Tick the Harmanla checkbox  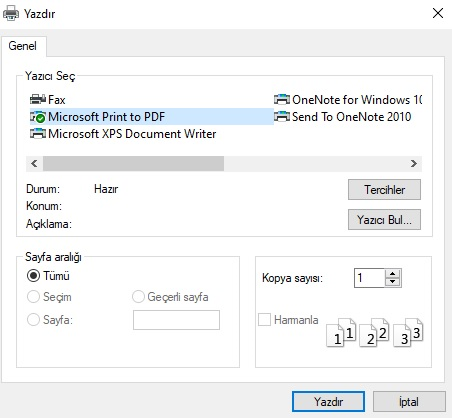[264, 320]
